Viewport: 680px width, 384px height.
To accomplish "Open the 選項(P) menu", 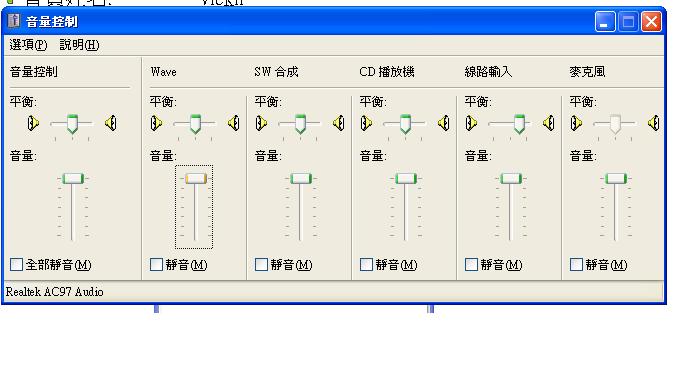I will (28, 45).
